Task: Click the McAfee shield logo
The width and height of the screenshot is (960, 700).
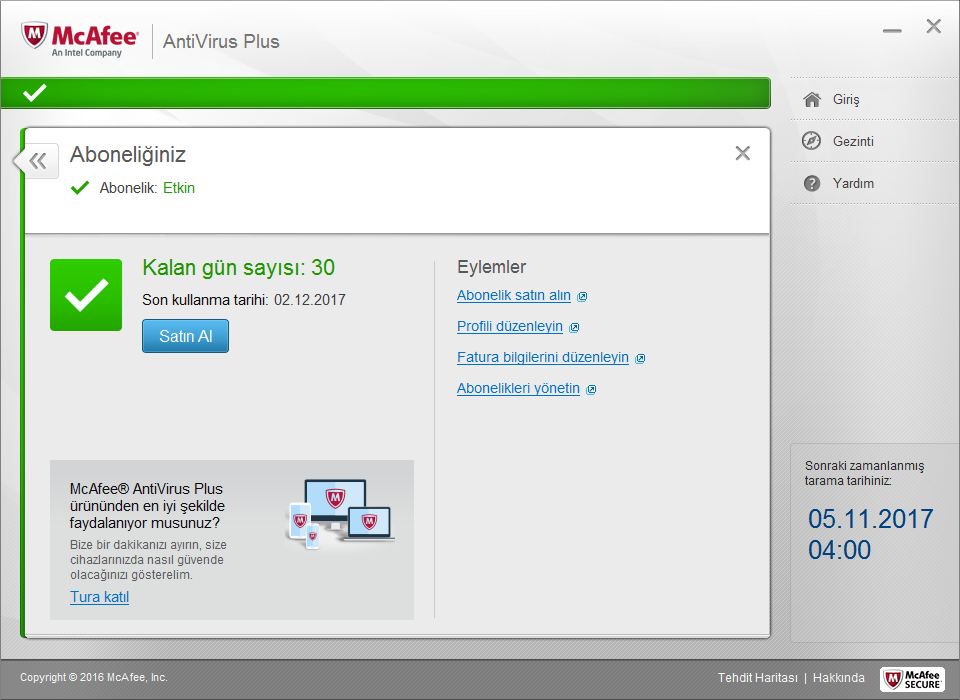Action: (x=34, y=35)
